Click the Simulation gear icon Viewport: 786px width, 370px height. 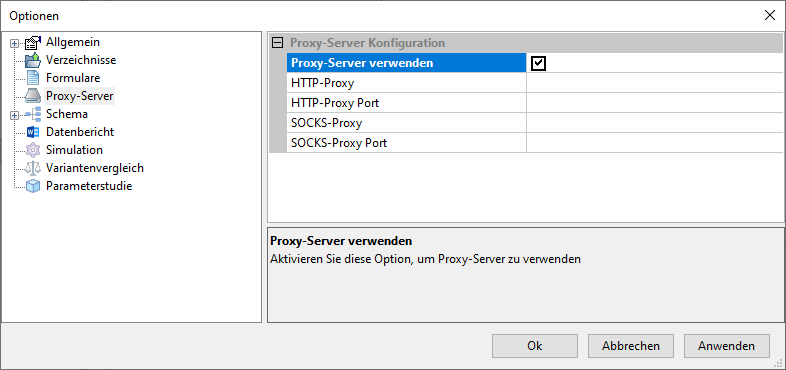(x=33, y=150)
